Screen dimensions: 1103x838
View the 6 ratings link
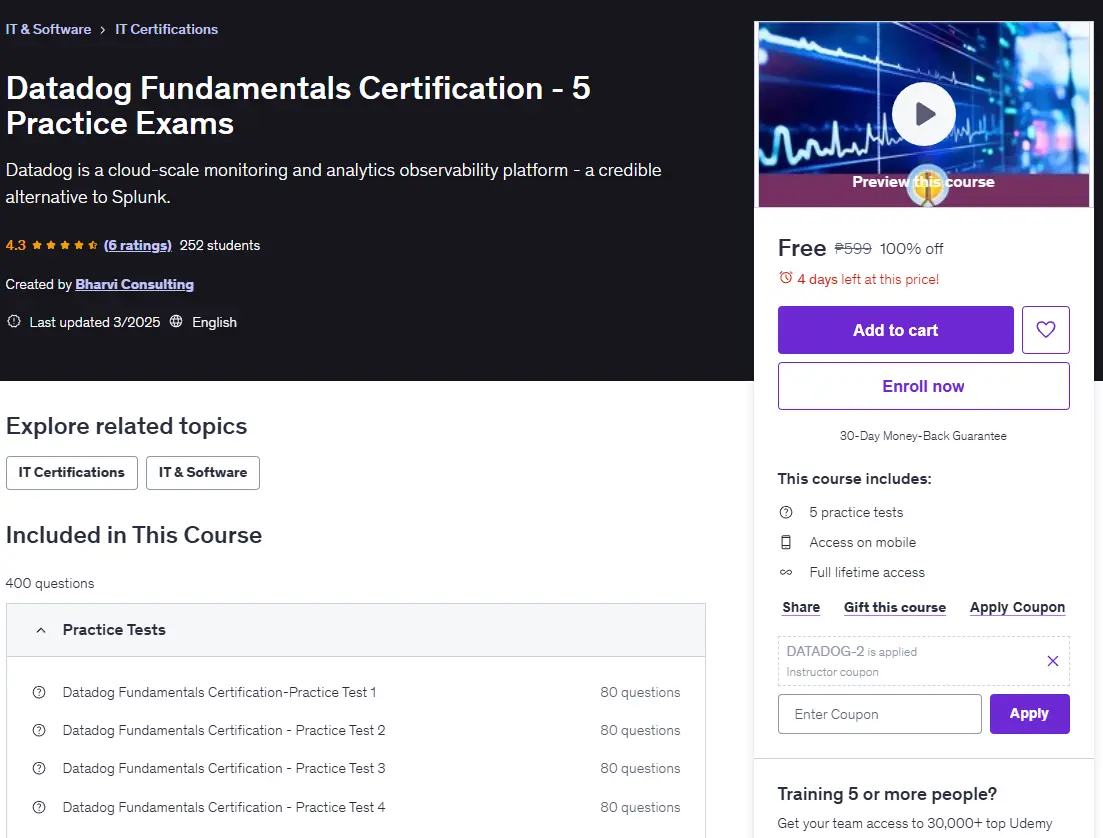[x=138, y=246]
